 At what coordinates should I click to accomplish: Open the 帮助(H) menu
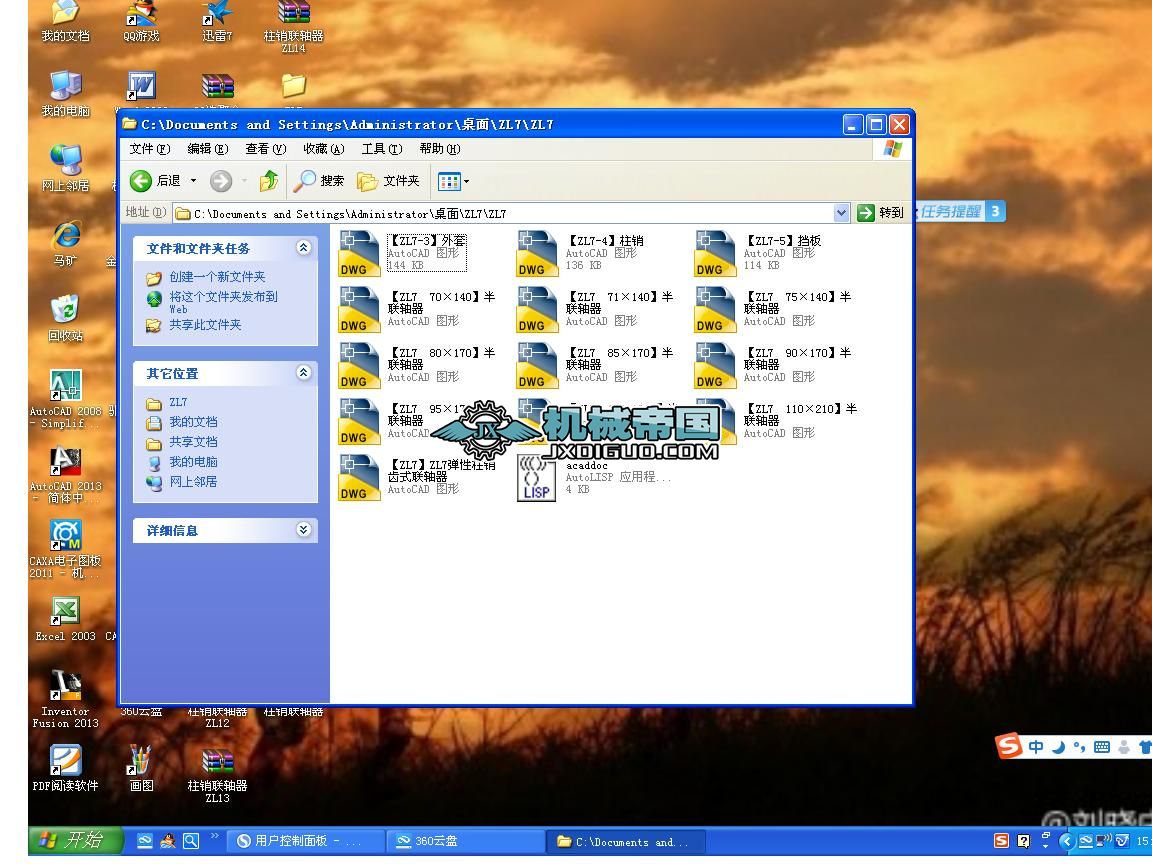[x=440, y=149]
